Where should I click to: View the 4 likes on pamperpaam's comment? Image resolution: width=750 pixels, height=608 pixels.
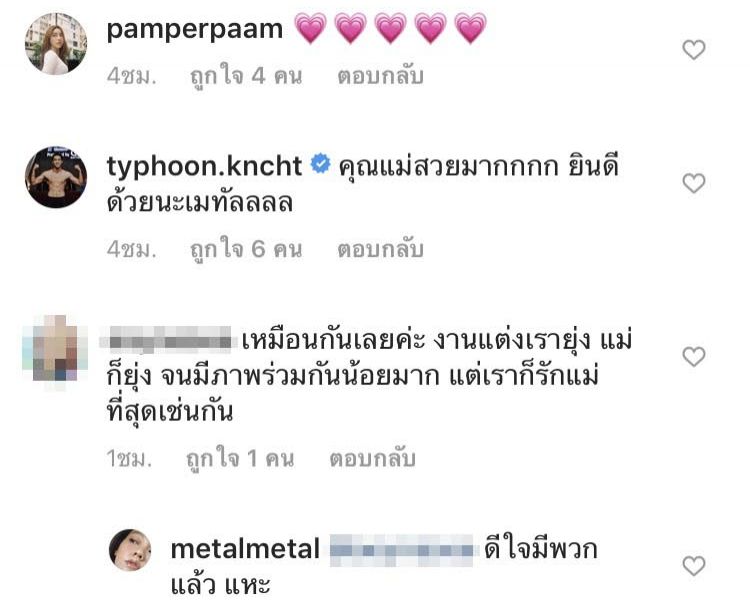click(x=246, y=76)
